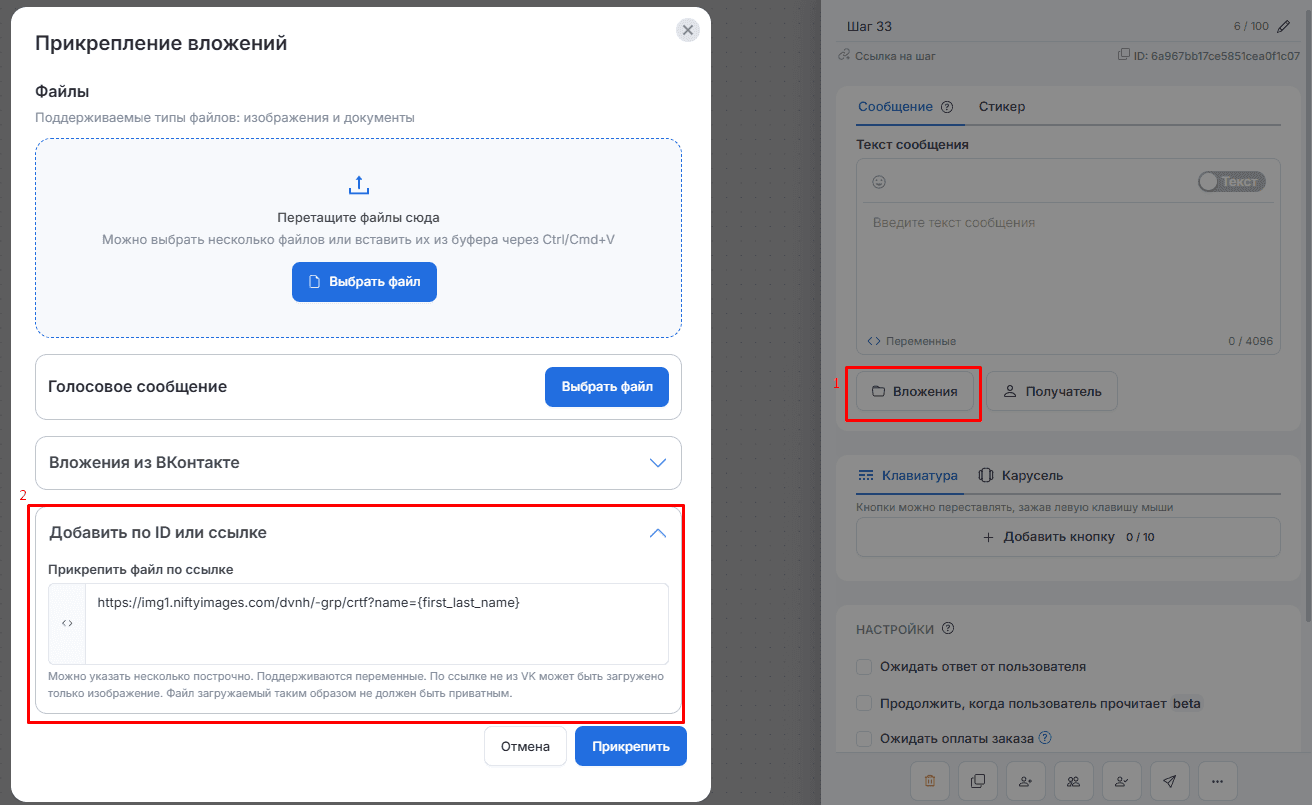The height and width of the screenshot is (805, 1312).
Task: Click the pencil edit icon next to step name
Action: 1284,26
